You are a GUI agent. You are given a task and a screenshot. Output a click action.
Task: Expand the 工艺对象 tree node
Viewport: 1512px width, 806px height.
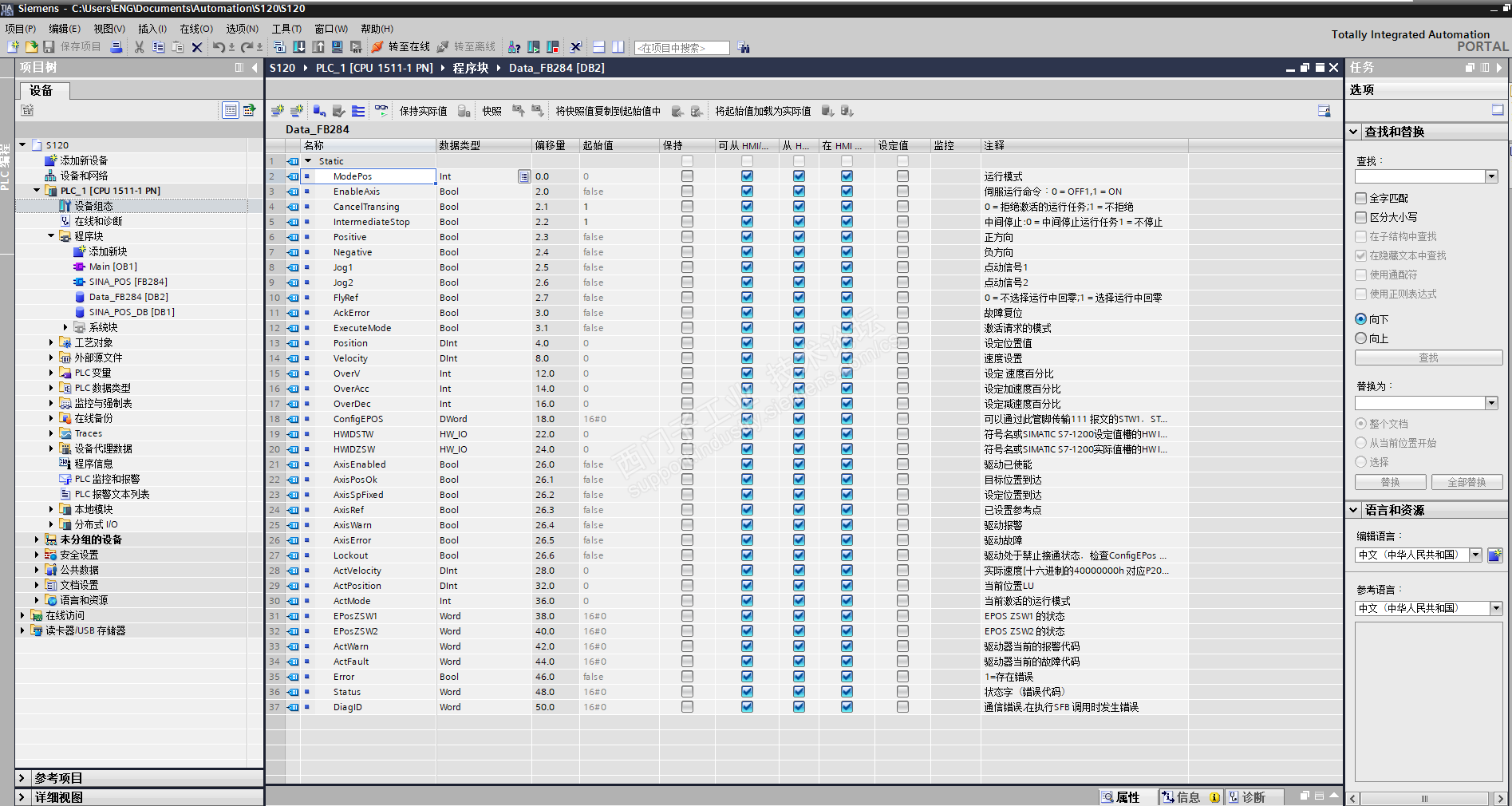coord(52,343)
